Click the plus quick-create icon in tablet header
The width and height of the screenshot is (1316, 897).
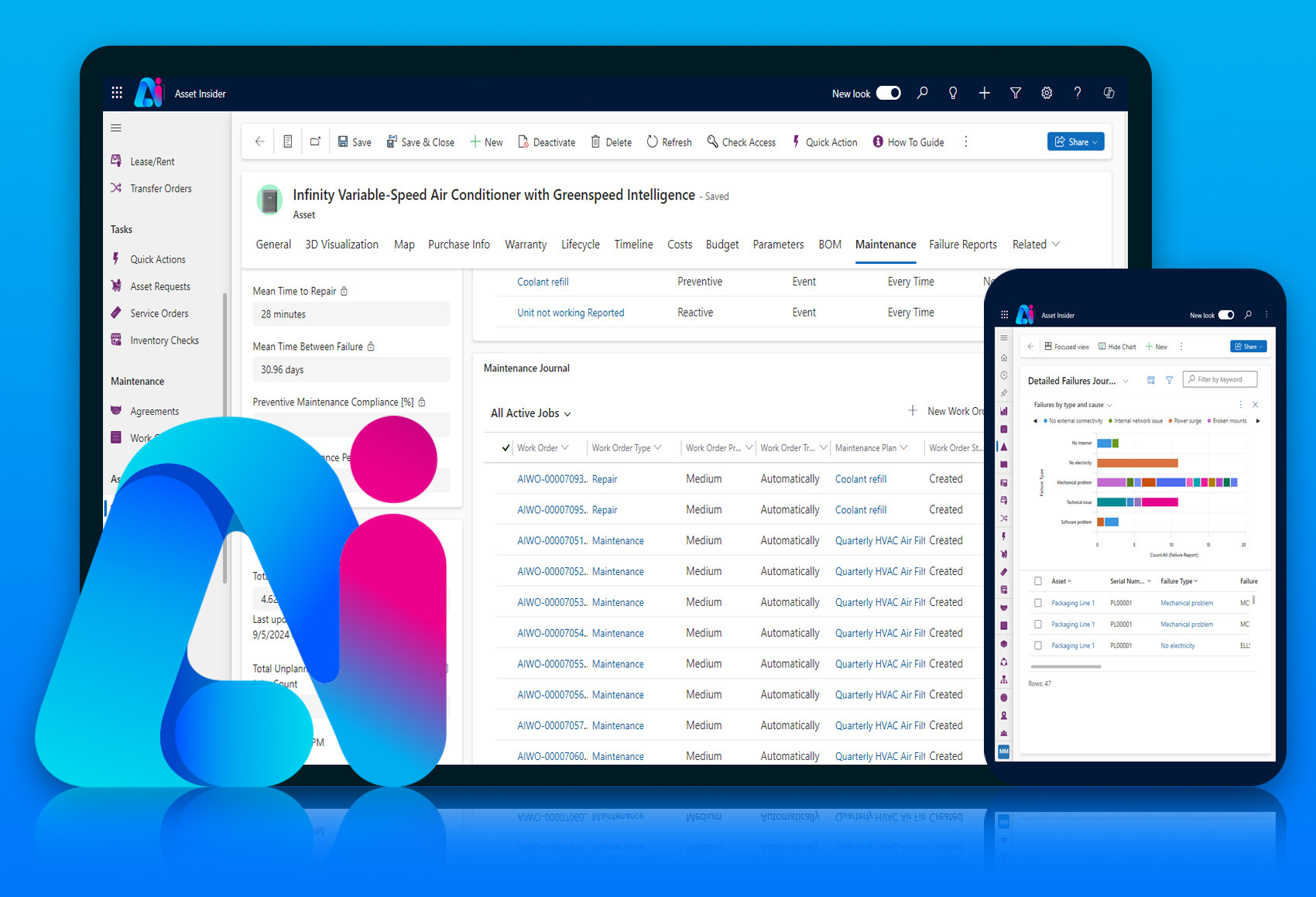[984, 93]
